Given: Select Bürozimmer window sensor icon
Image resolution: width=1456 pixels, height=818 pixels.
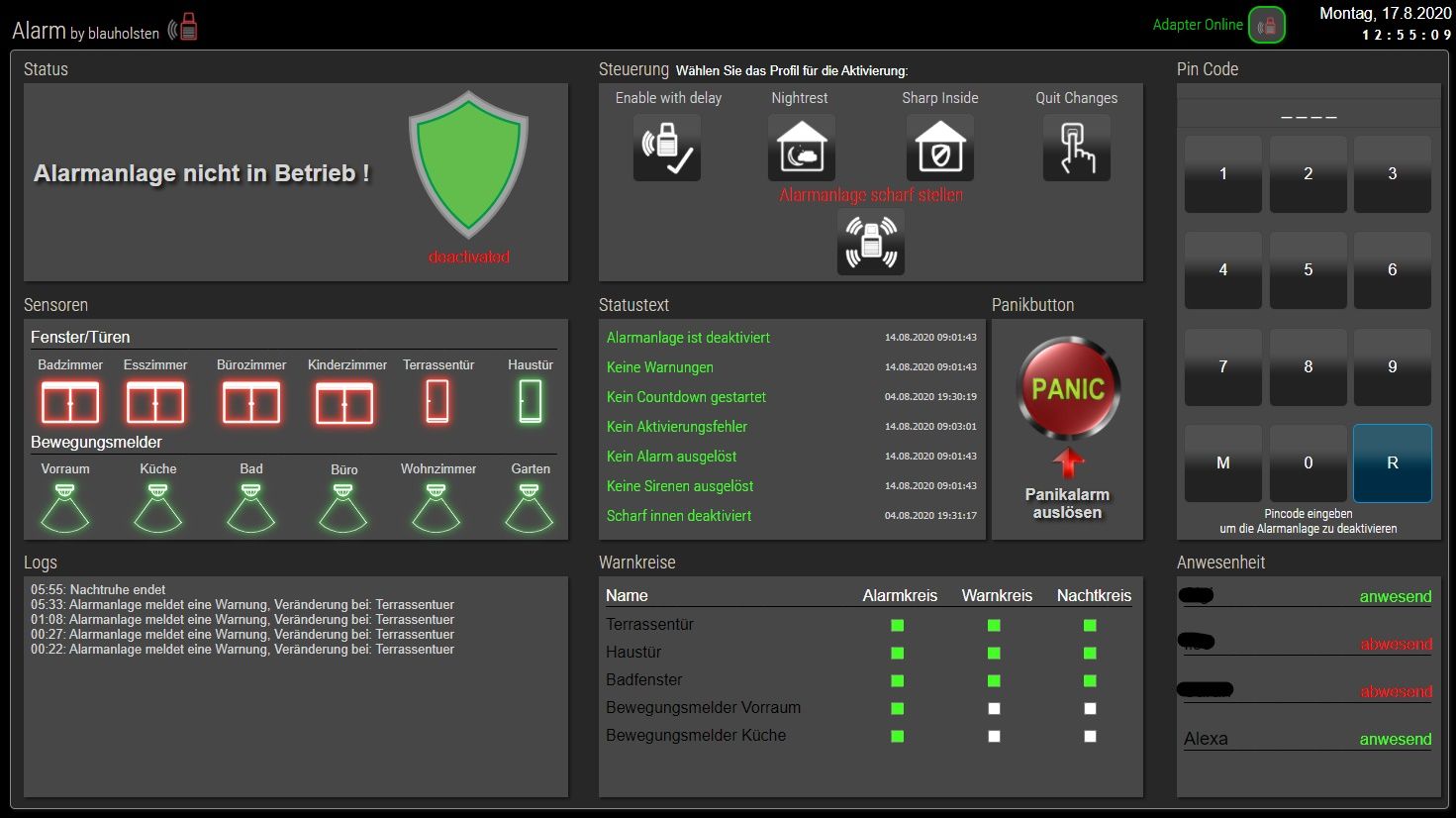Looking at the screenshot, I should coord(251,403).
